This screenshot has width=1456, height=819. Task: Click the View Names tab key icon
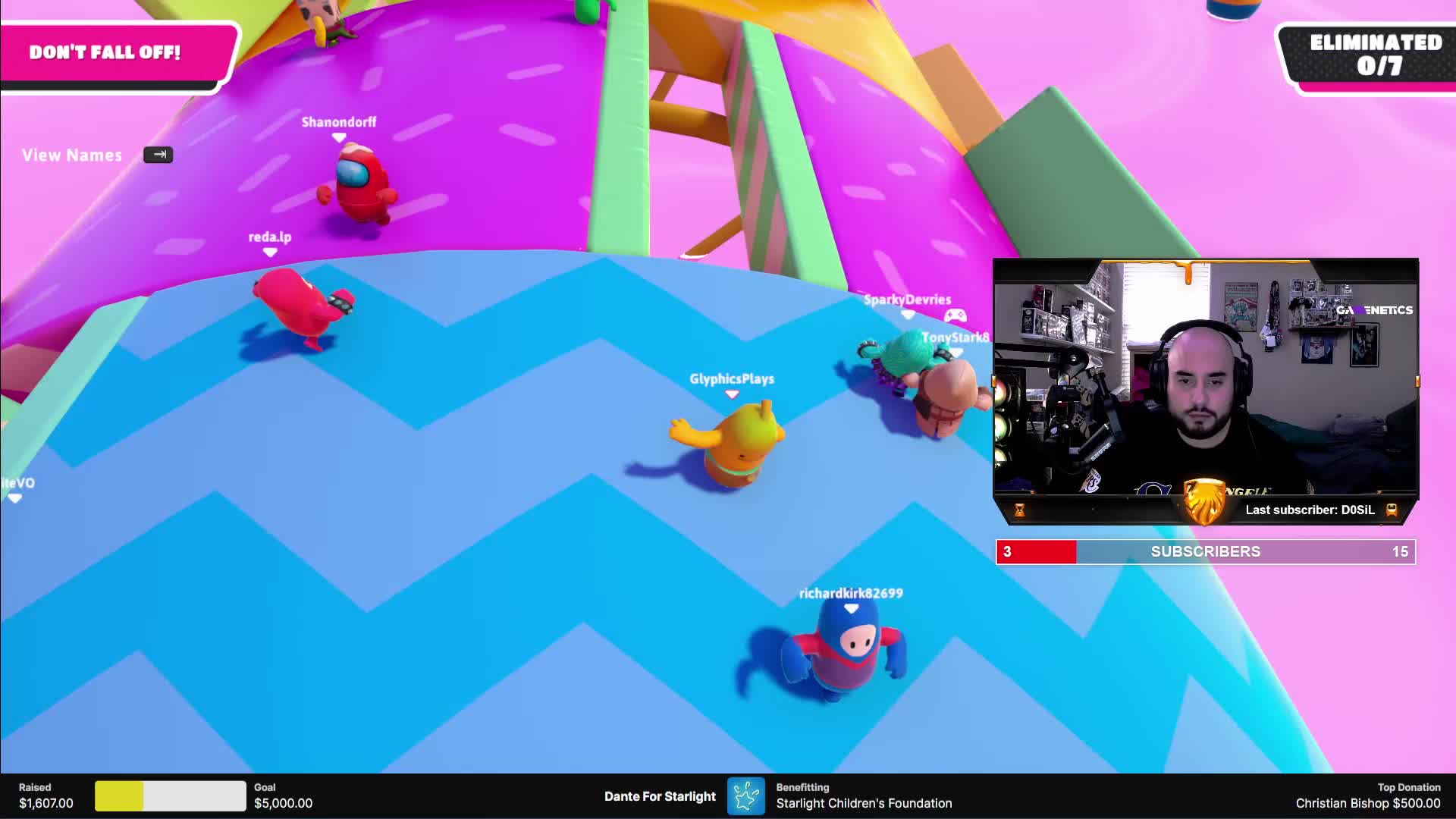click(158, 155)
